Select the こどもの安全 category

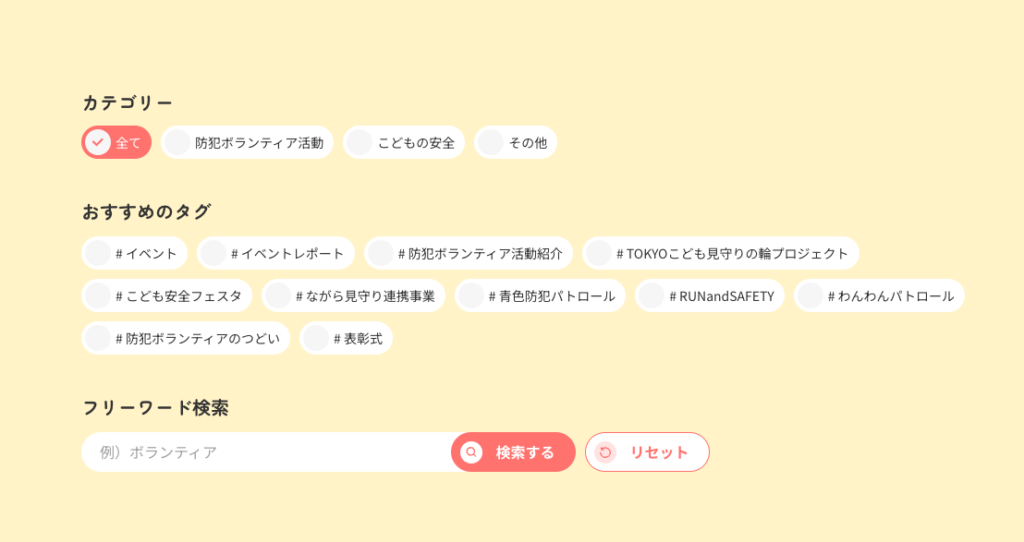pyautogui.click(x=404, y=142)
